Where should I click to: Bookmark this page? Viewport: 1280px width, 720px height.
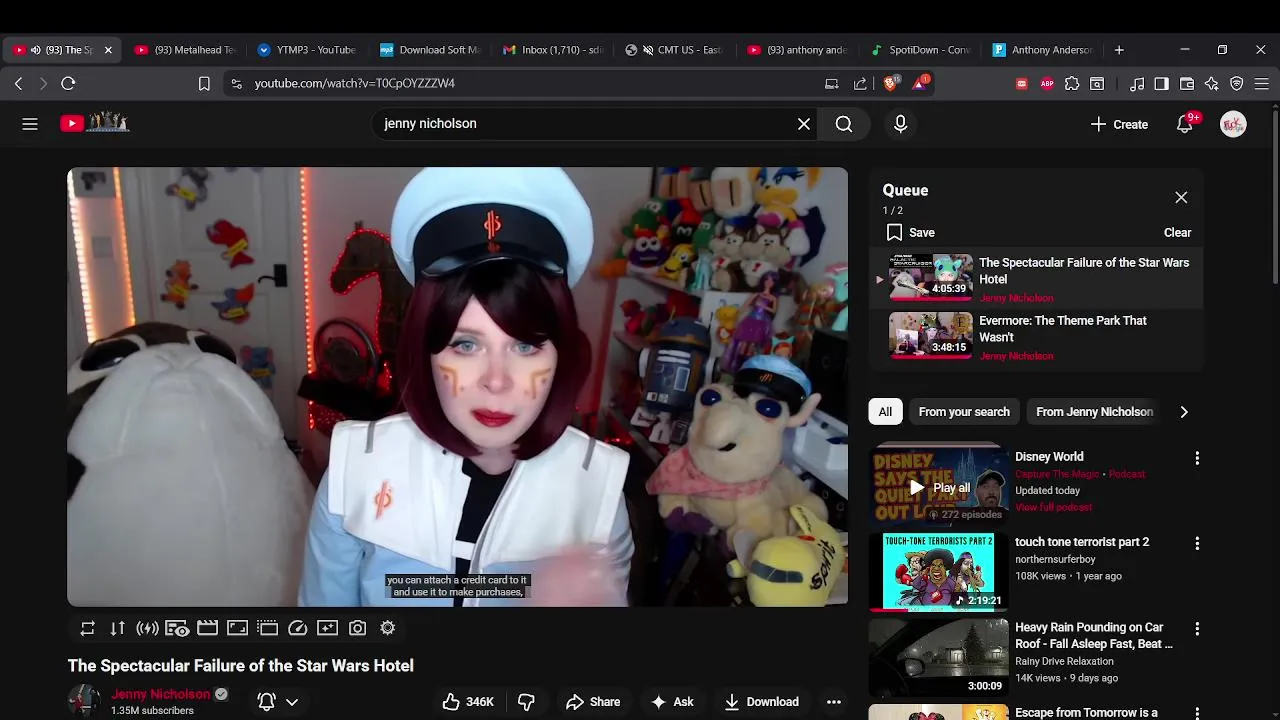coord(204,84)
